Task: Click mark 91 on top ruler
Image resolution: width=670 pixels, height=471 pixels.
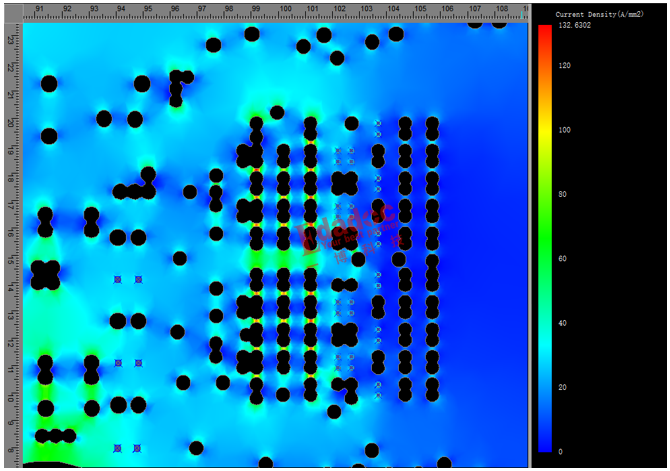Action: click(40, 9)
